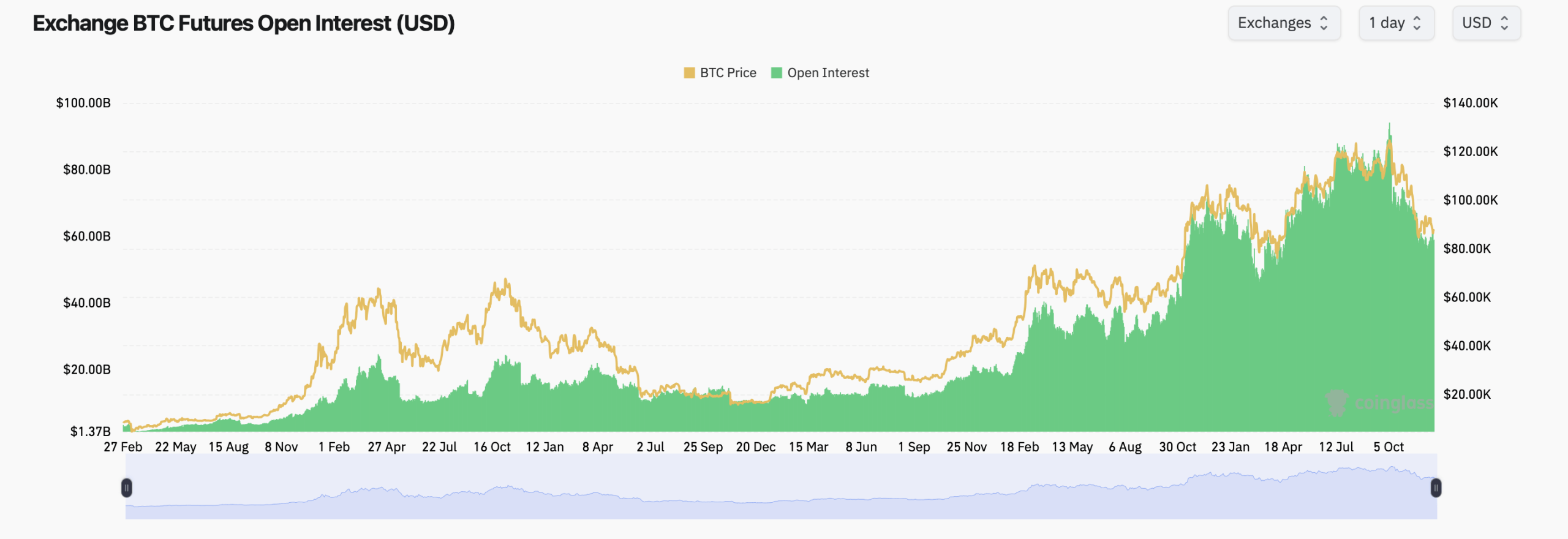Click the Exchanges stepper arrows icon

[1325, 23]
